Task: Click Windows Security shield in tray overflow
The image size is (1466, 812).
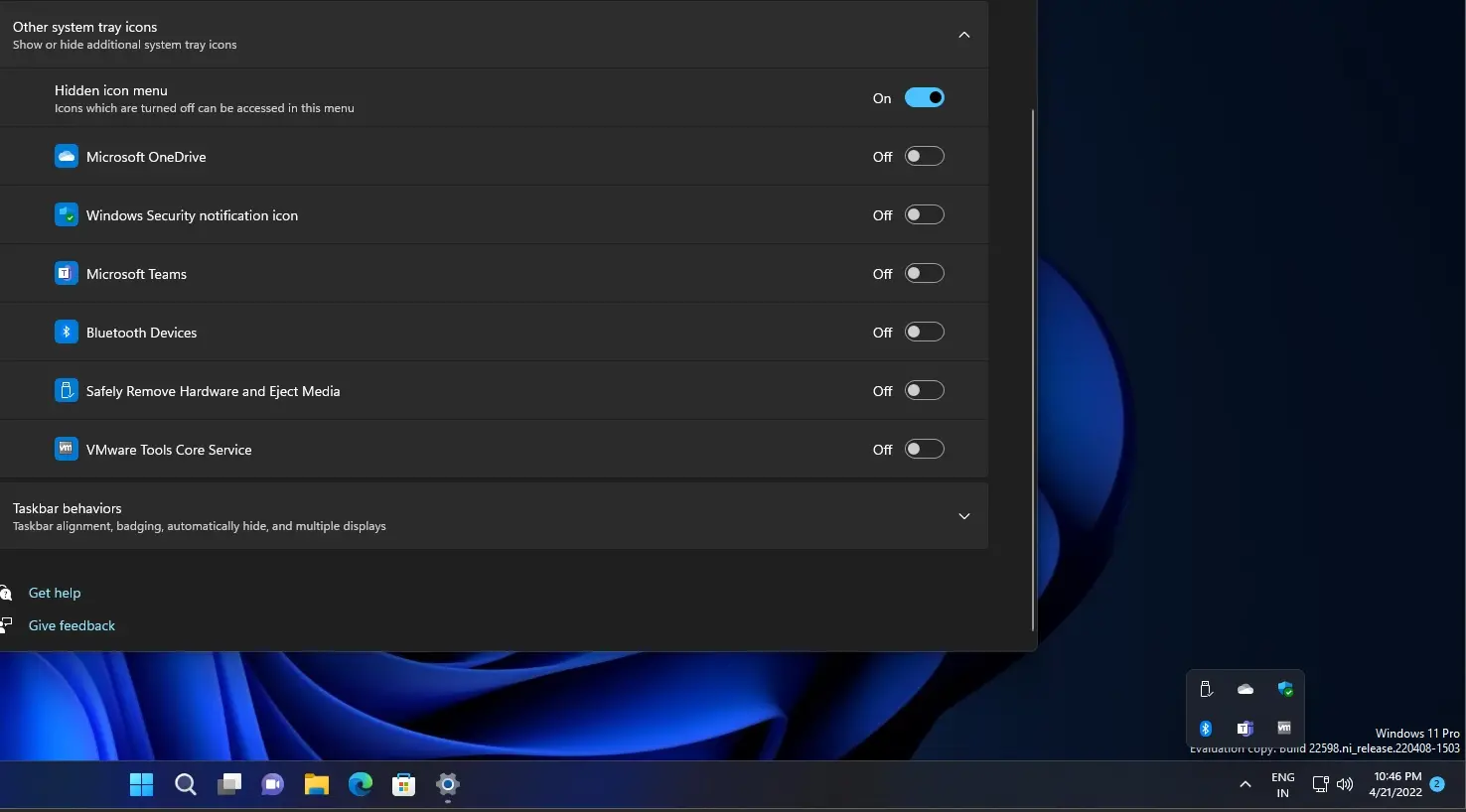Action: point(1285,689)
